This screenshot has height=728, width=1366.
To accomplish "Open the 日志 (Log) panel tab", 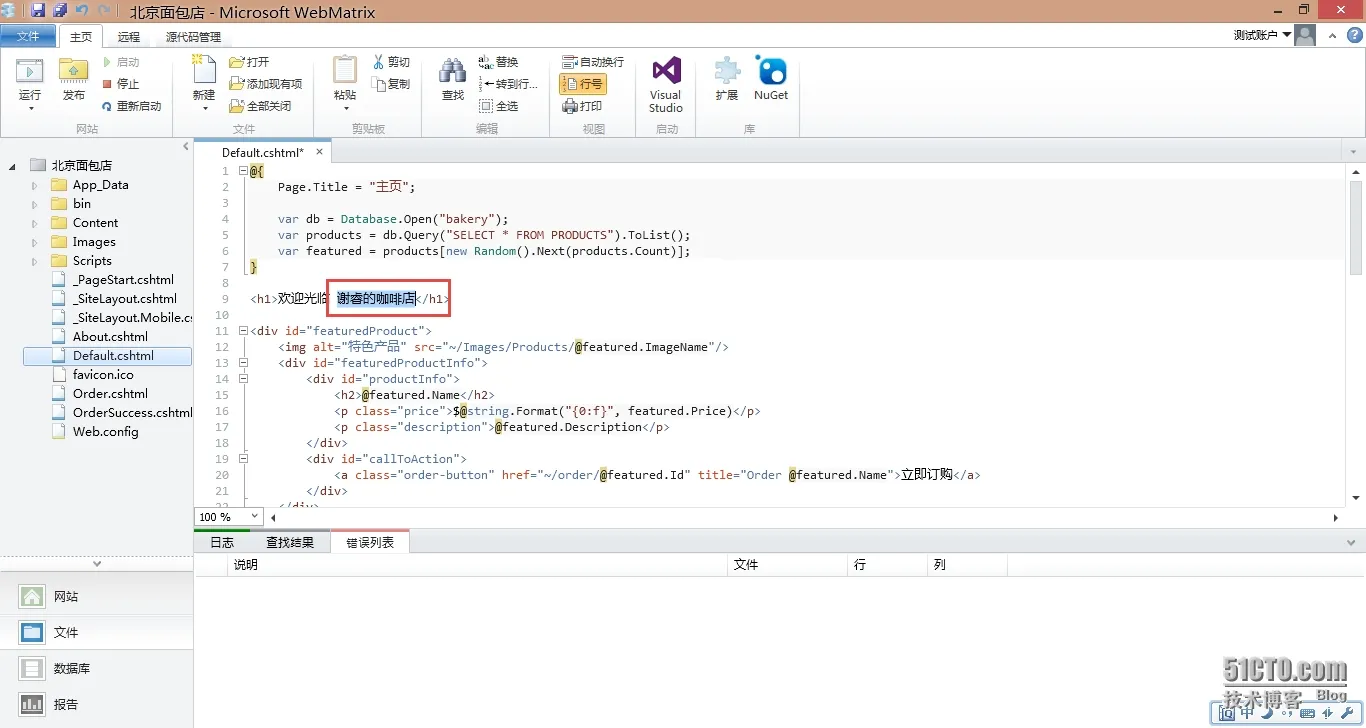I will click(x=222, y=543).
